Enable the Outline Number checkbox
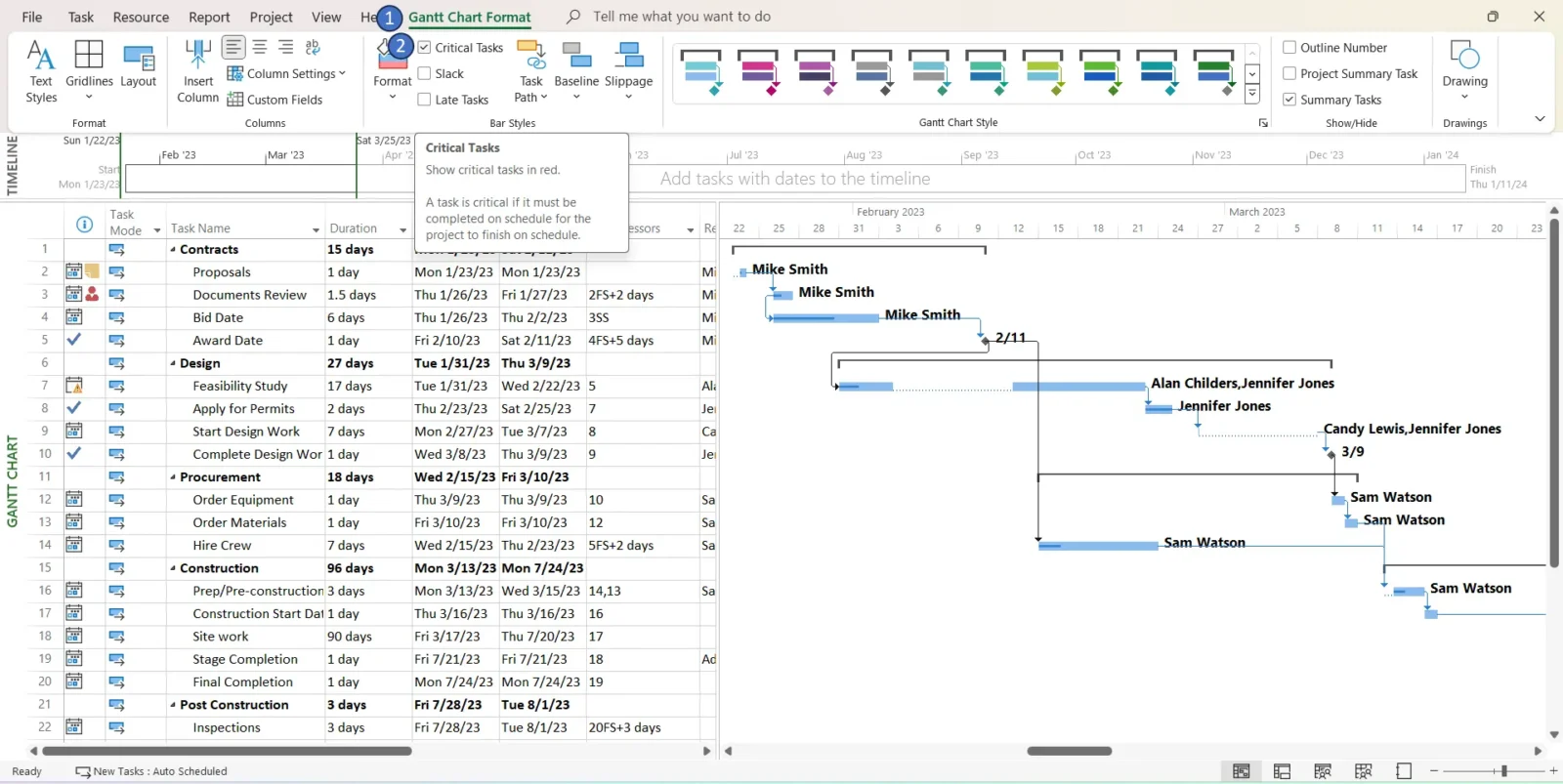The image size is (1563, 784). 1289,48
